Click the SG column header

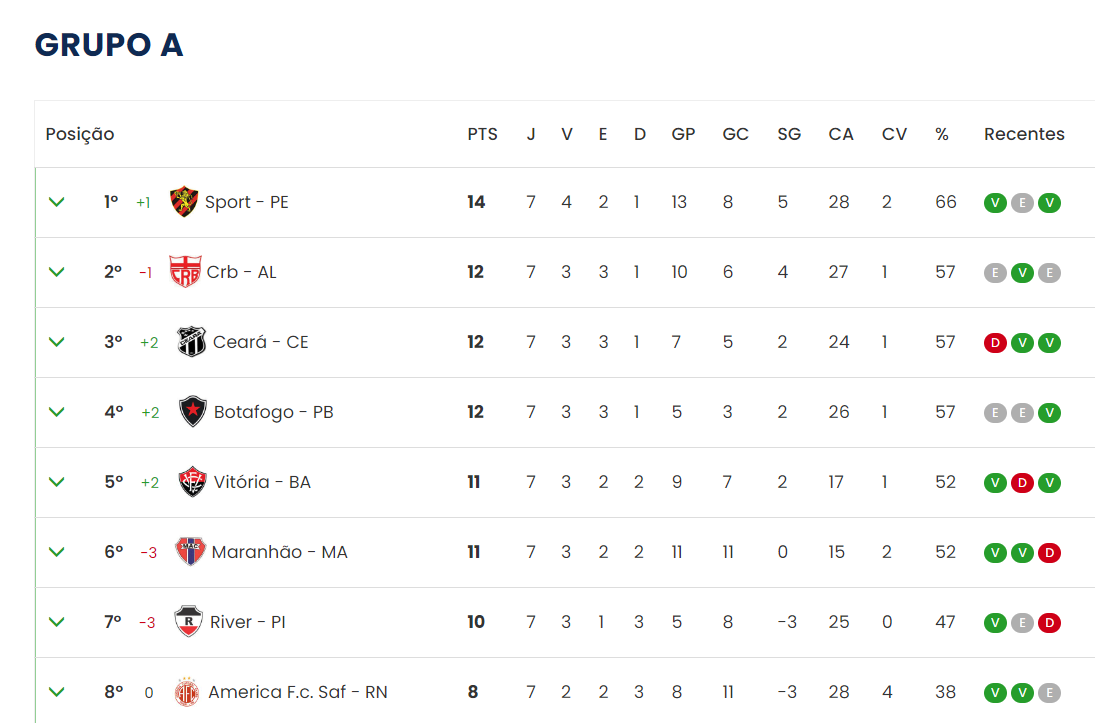[789, 134]
